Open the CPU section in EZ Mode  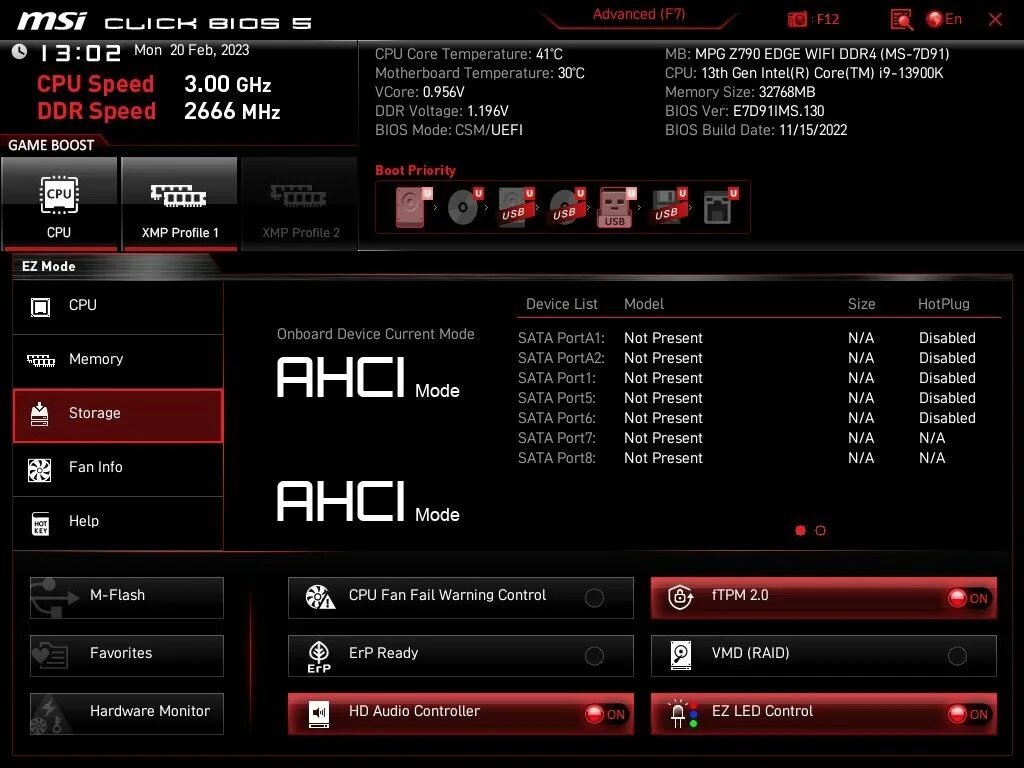pos(118,306)
